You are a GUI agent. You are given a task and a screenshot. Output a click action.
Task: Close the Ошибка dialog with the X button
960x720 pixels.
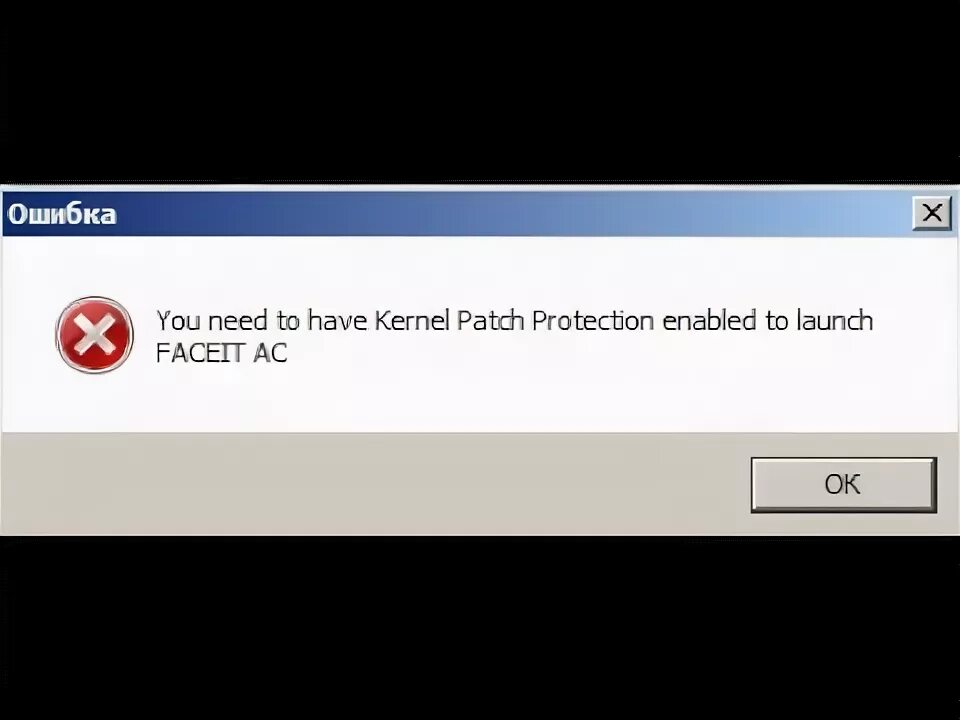pos(932,213)
